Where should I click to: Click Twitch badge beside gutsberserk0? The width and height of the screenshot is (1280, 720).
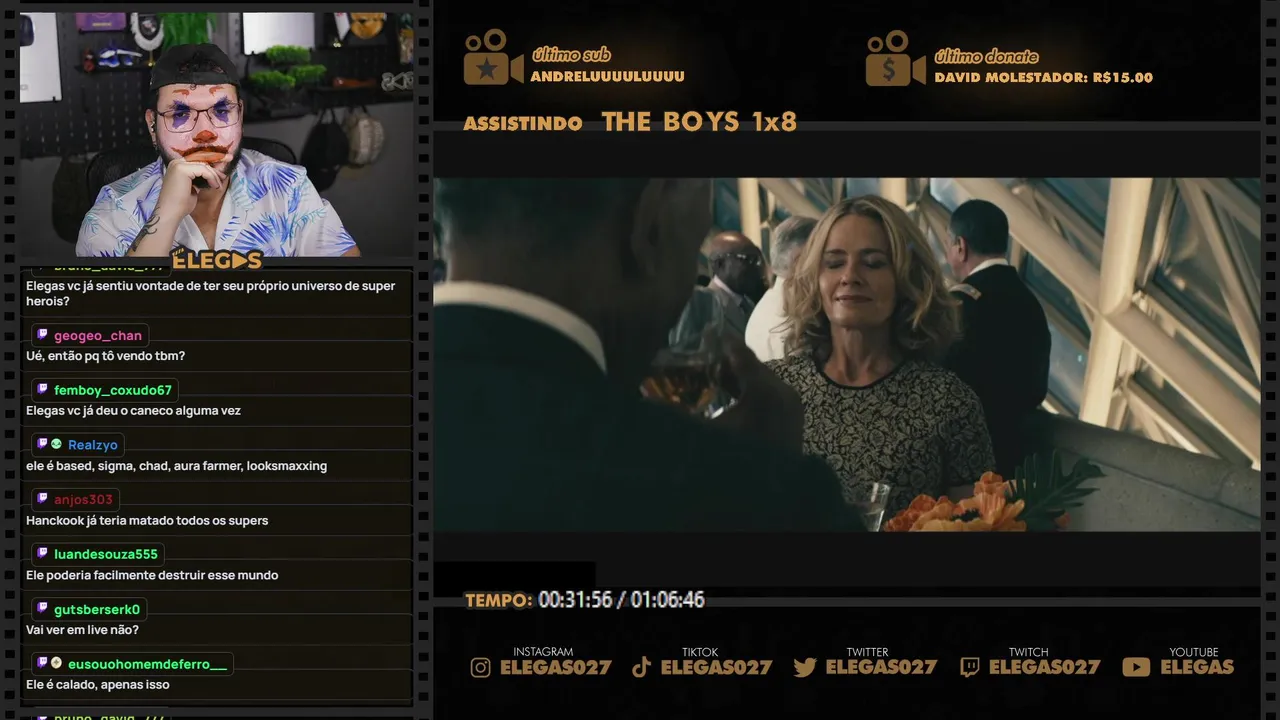tap(42, 608)
